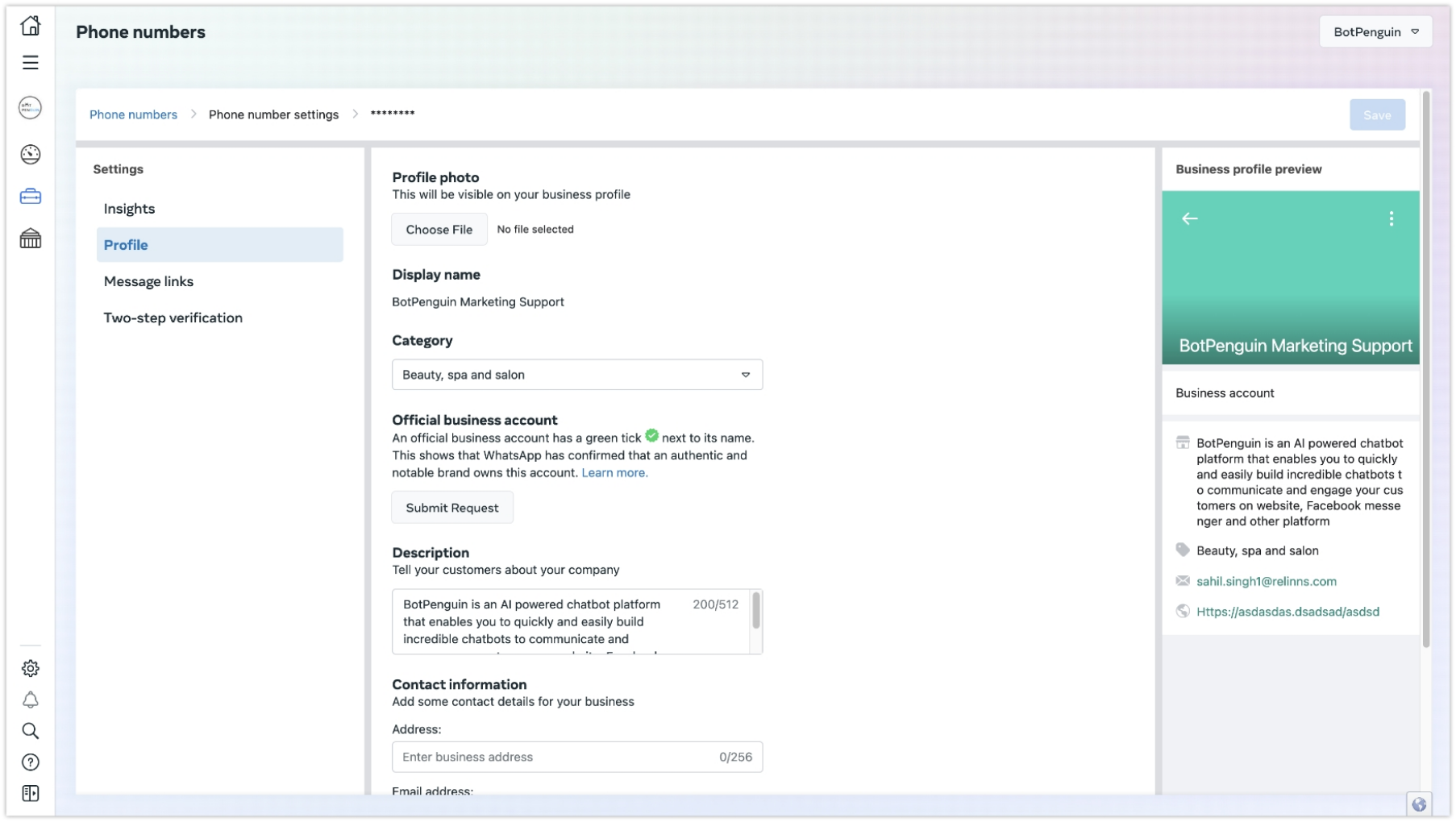Open the hamburger menu icon
Screen dimensions: 1456x822
[31, 63]
